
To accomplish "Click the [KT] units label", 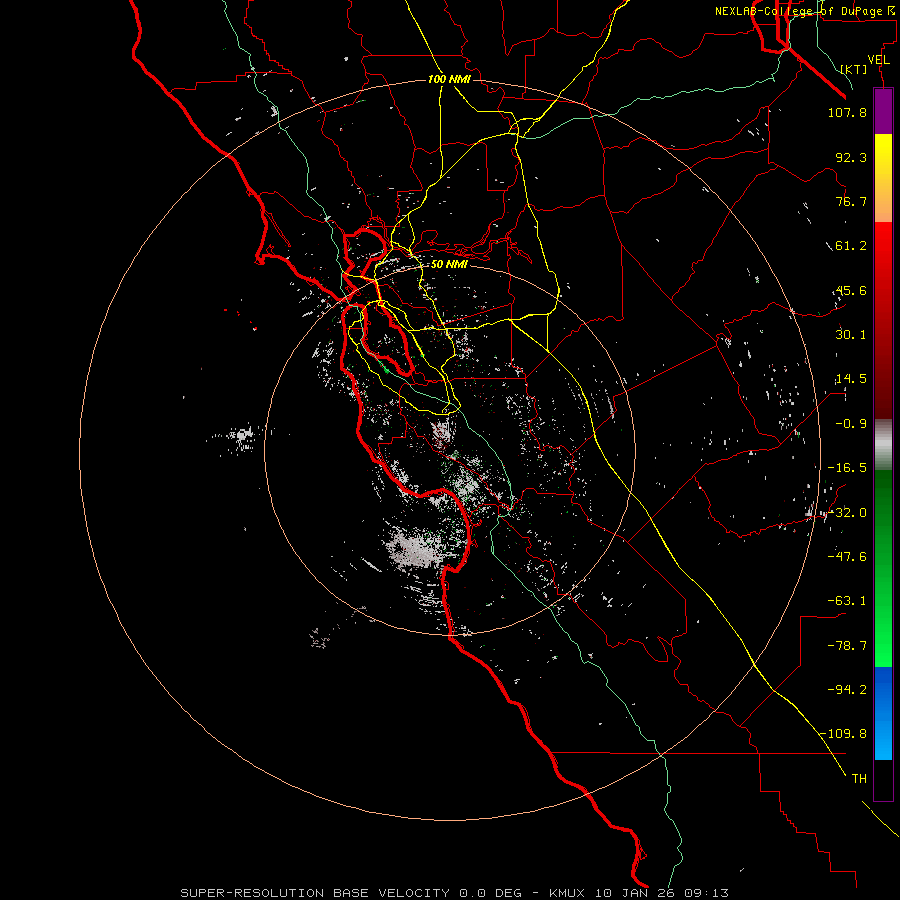I will 853,69.
